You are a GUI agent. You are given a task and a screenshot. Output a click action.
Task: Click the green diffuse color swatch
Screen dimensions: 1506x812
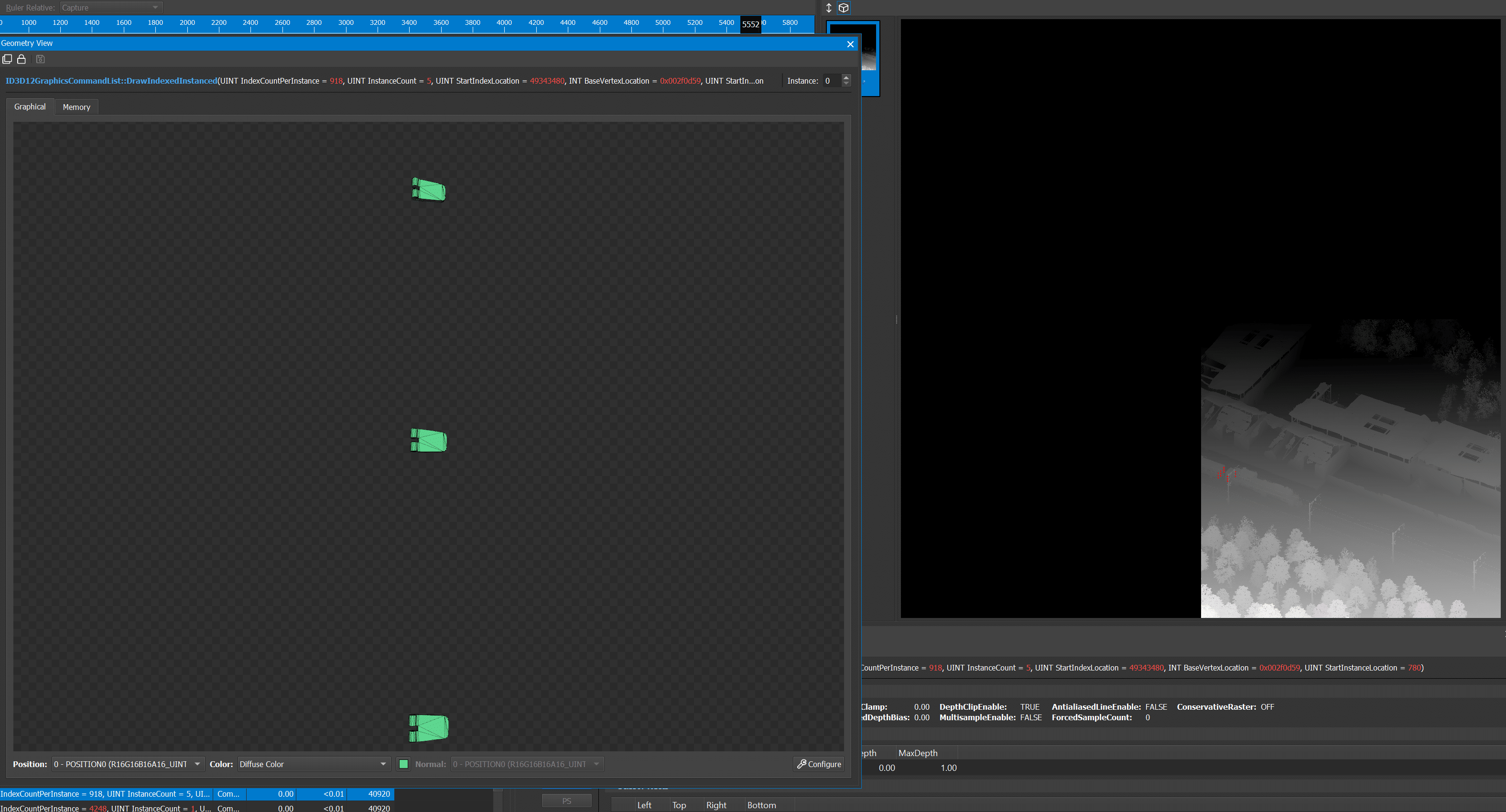(403, 764)
